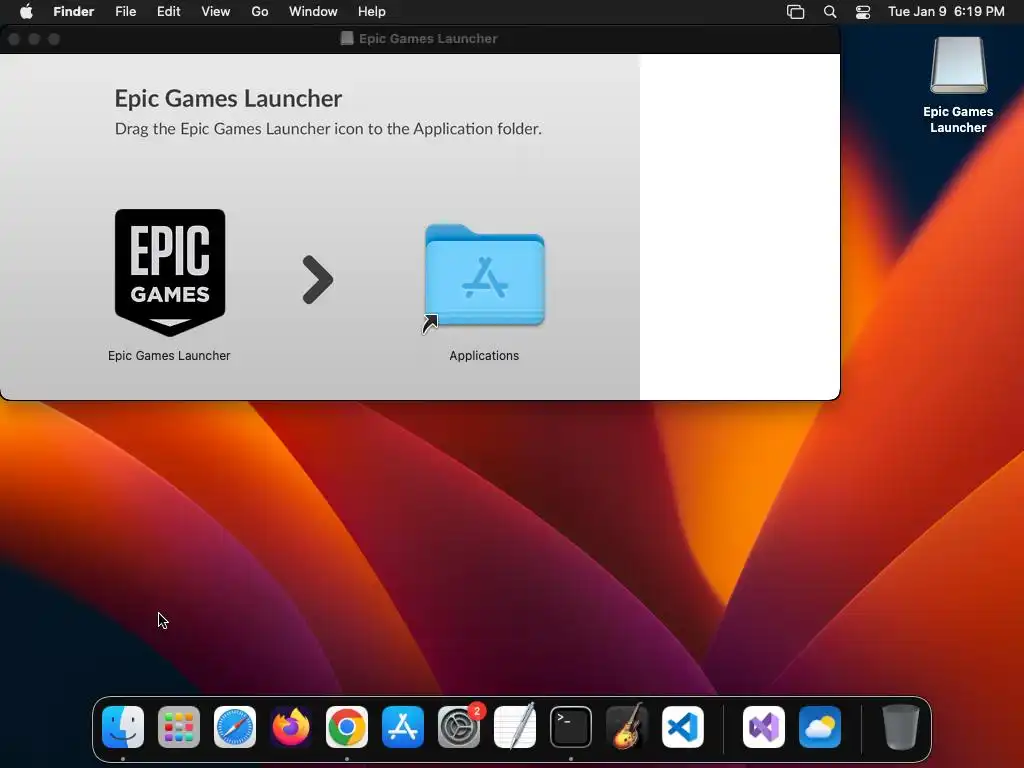Open Launchpad from the Dock
This screenshot has width=1024, height=768.
click(x=179, y=727)
